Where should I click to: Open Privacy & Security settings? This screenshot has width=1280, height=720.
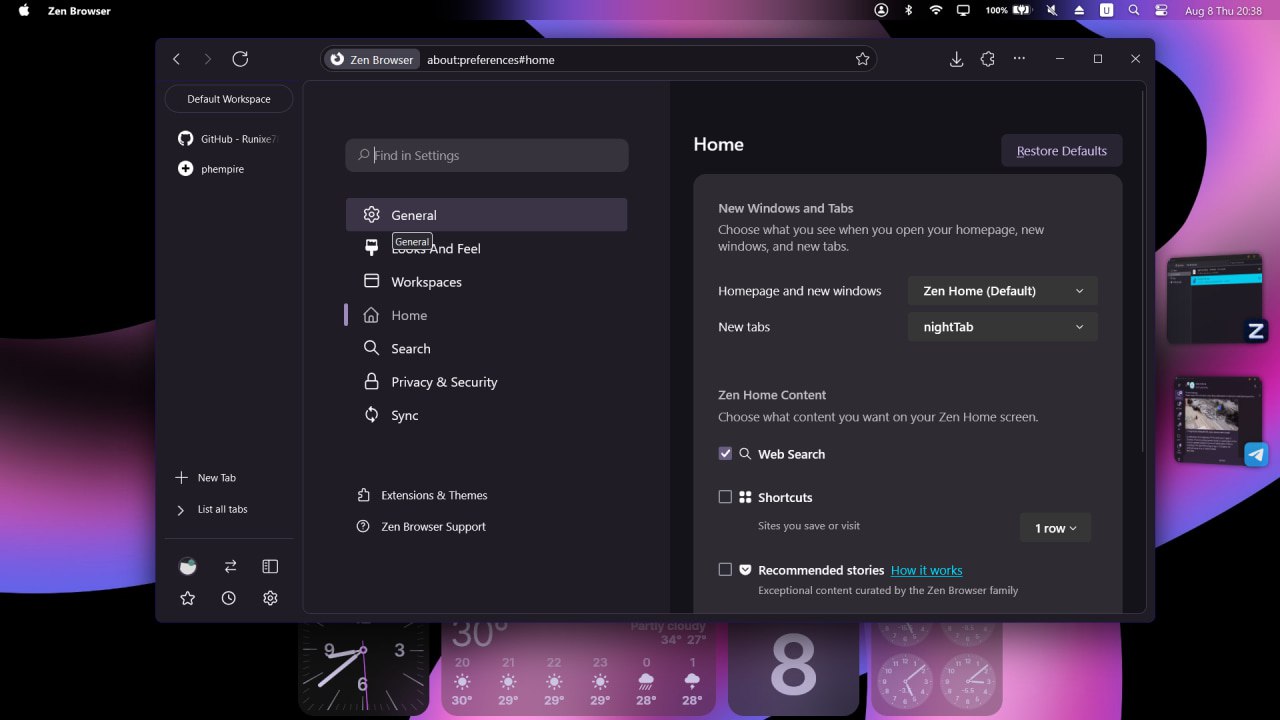[486, 382]
